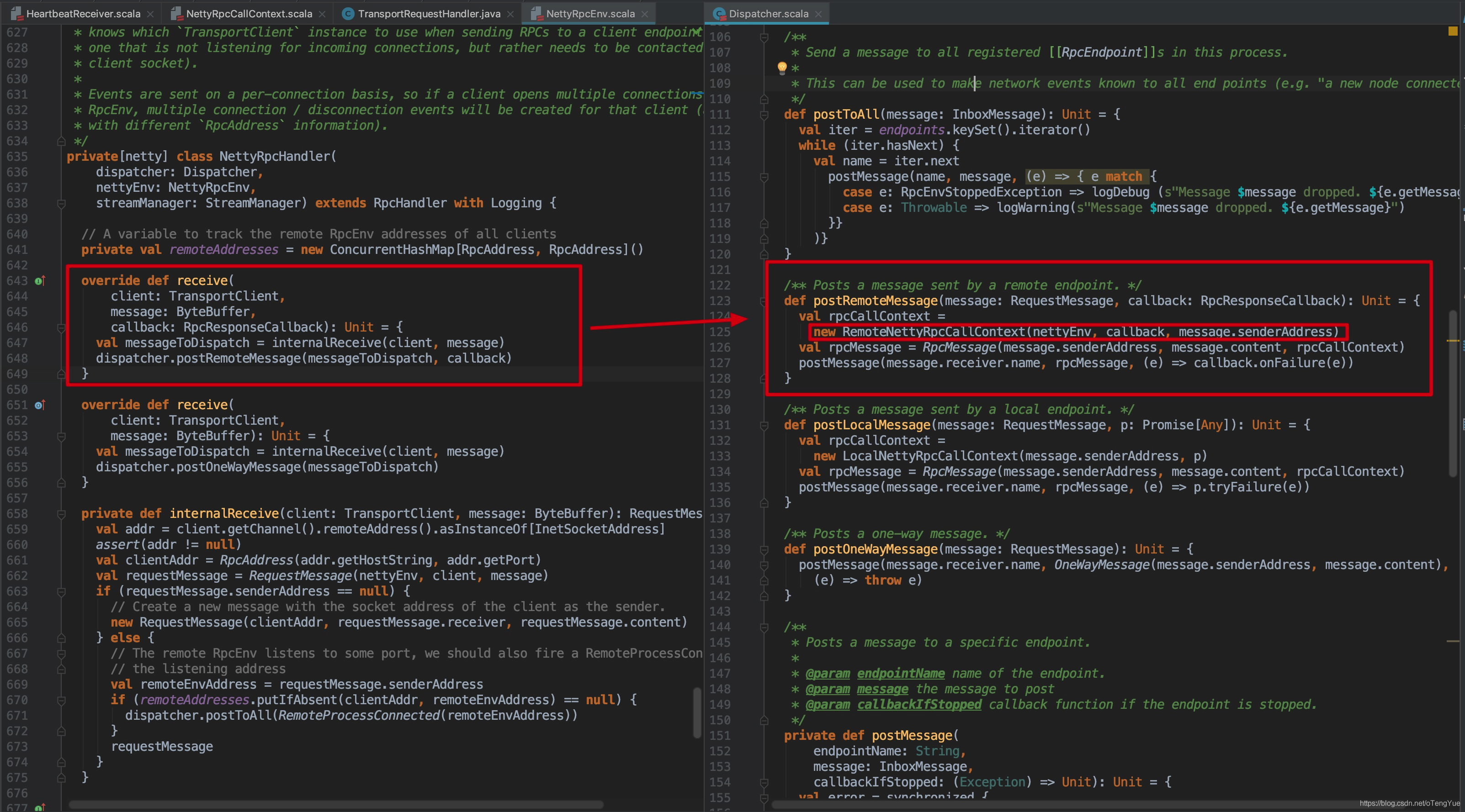Click the overrides gutter icon on line 643
The height and width of the screenshot is (812, 1465).
39,281
